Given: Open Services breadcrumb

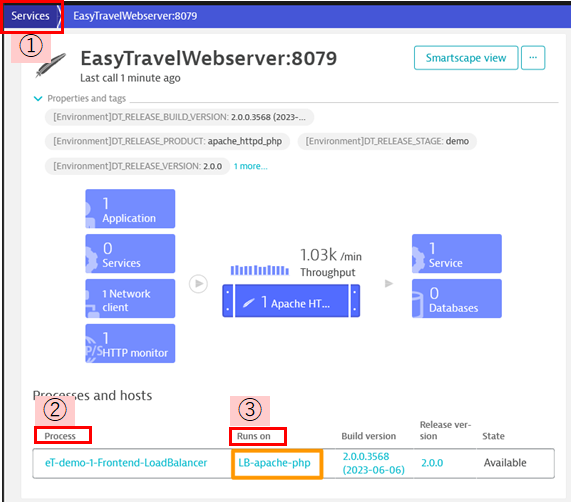Looking at the screenshot, I should [30, 16].
